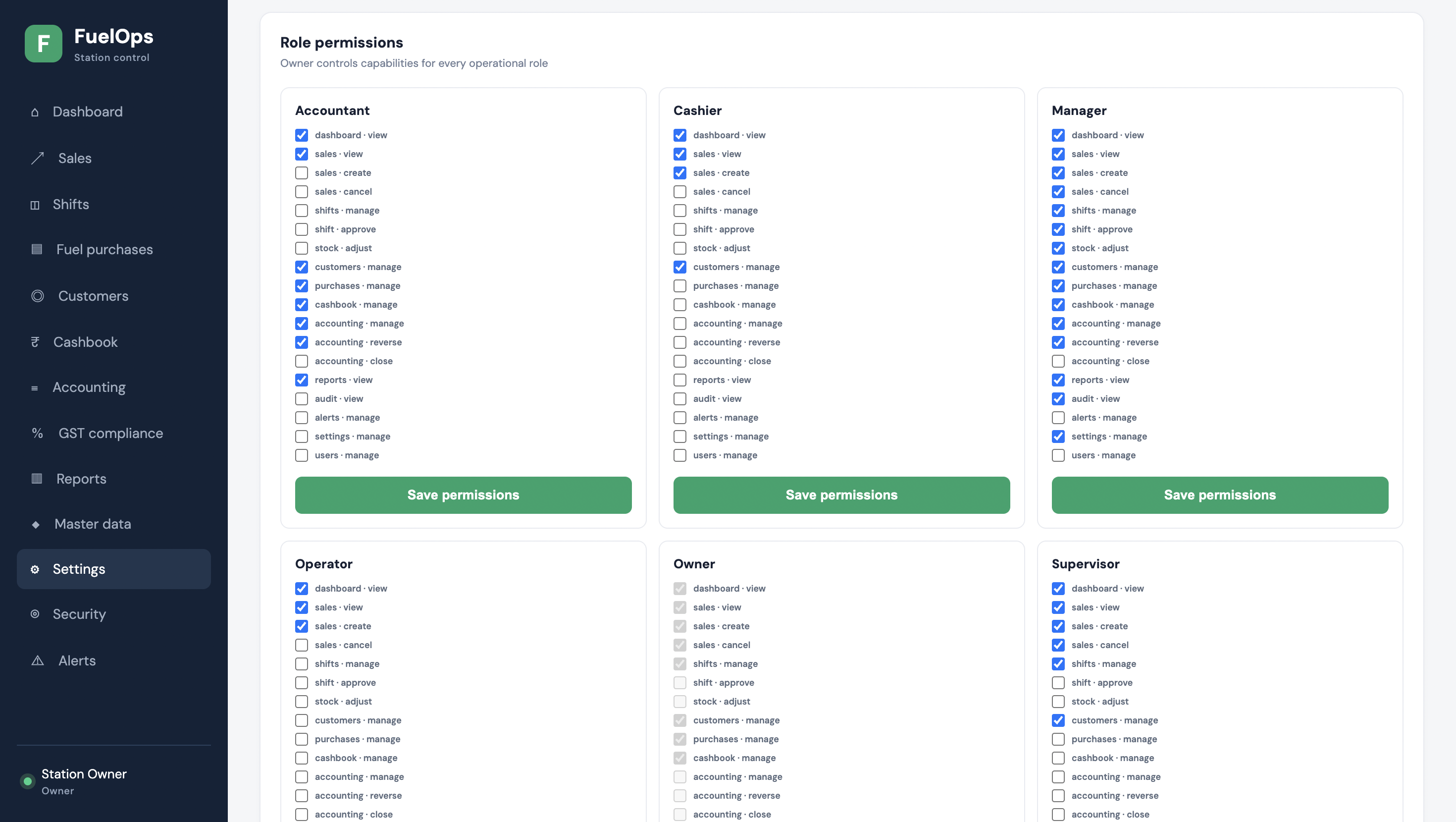
Task: Click the 'Supervisor' card title
Action: pyautogui.click(x=1085, y=564)
